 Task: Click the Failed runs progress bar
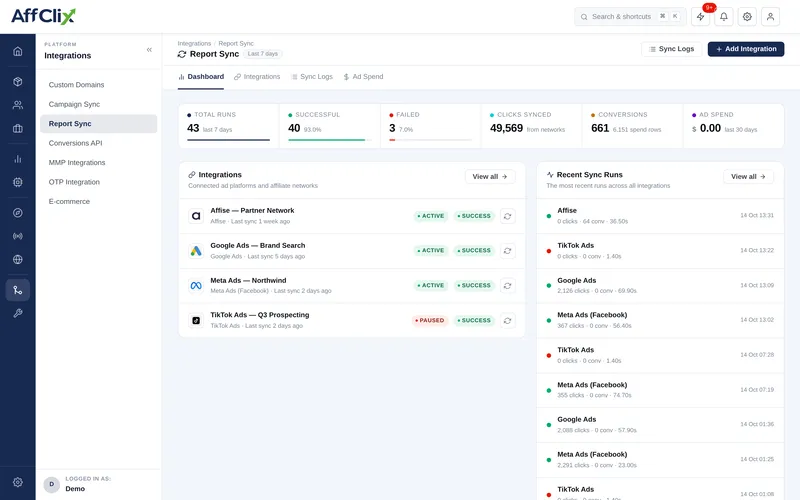point(431,140)
